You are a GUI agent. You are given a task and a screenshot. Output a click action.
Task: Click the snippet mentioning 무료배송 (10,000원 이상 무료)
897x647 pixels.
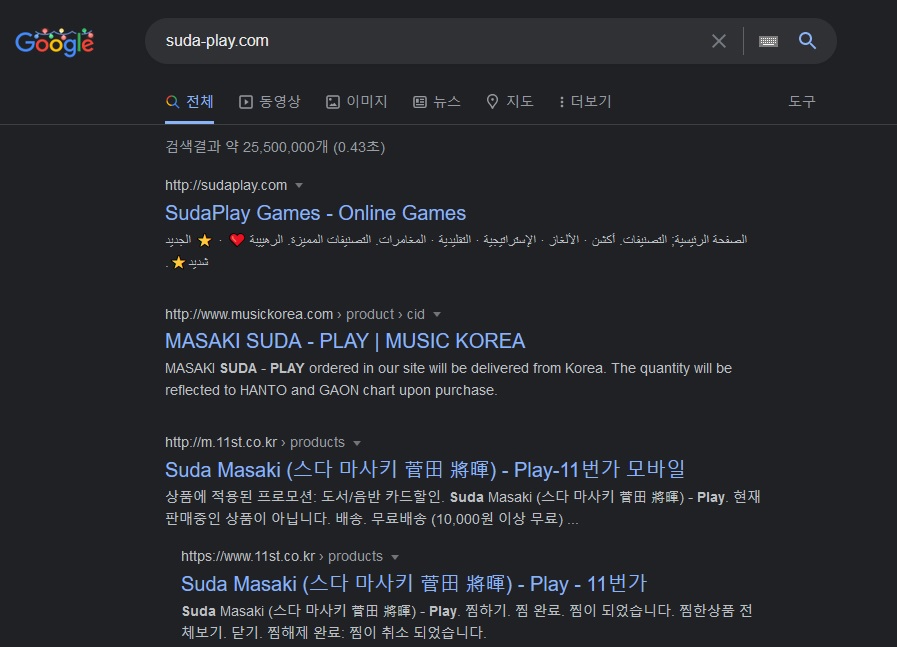coord(462,508)
